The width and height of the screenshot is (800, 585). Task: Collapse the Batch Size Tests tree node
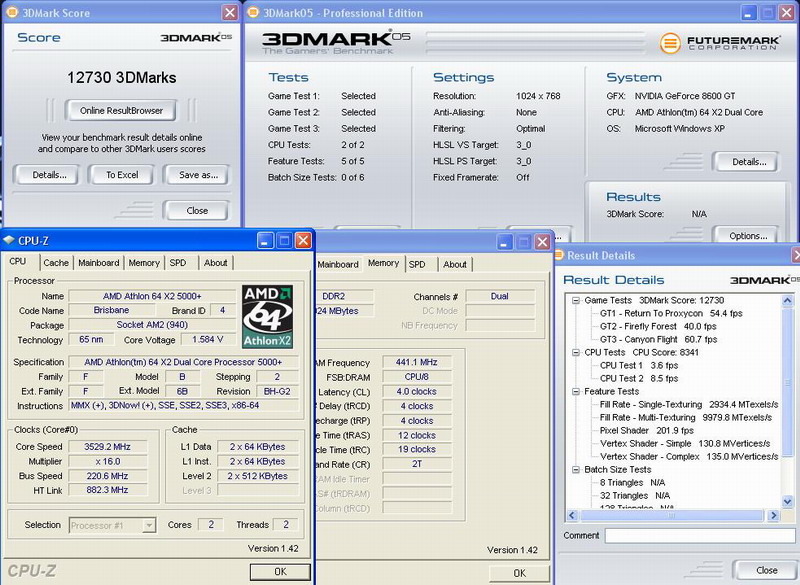click(576, 470)
